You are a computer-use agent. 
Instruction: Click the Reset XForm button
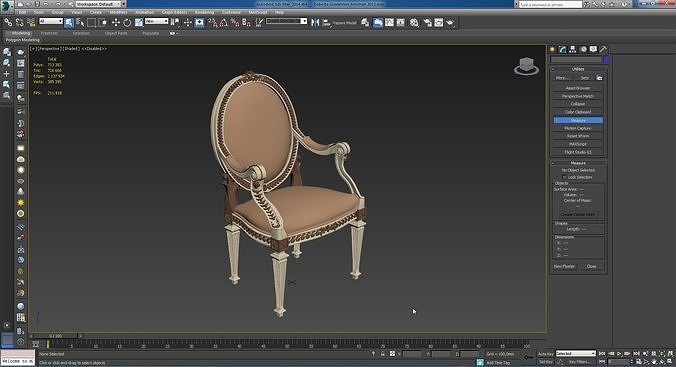(x=578, y=136)
